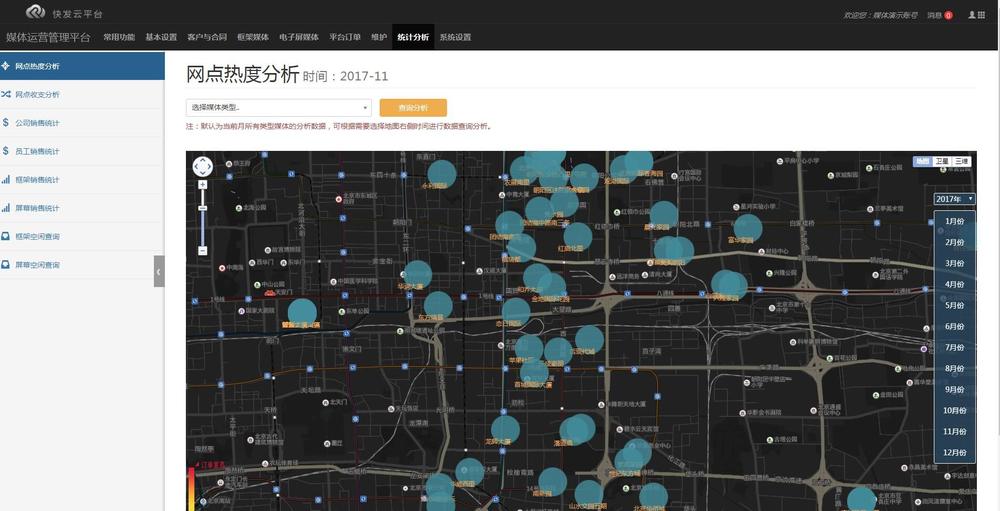Select the 地图 map view toggle
Screen dimensions: 1000x511
click(922, 161)
